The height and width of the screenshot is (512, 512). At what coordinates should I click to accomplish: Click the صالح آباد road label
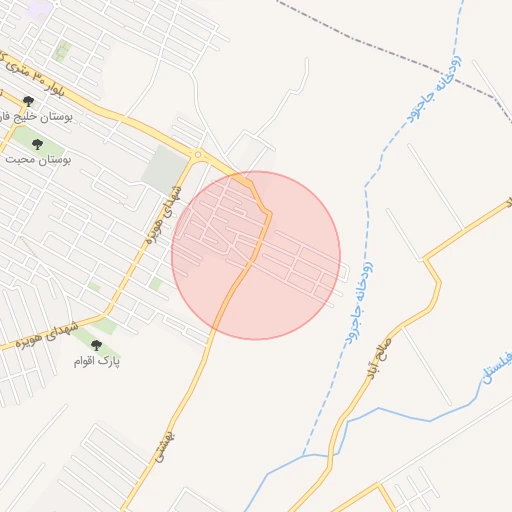[379, 358]
